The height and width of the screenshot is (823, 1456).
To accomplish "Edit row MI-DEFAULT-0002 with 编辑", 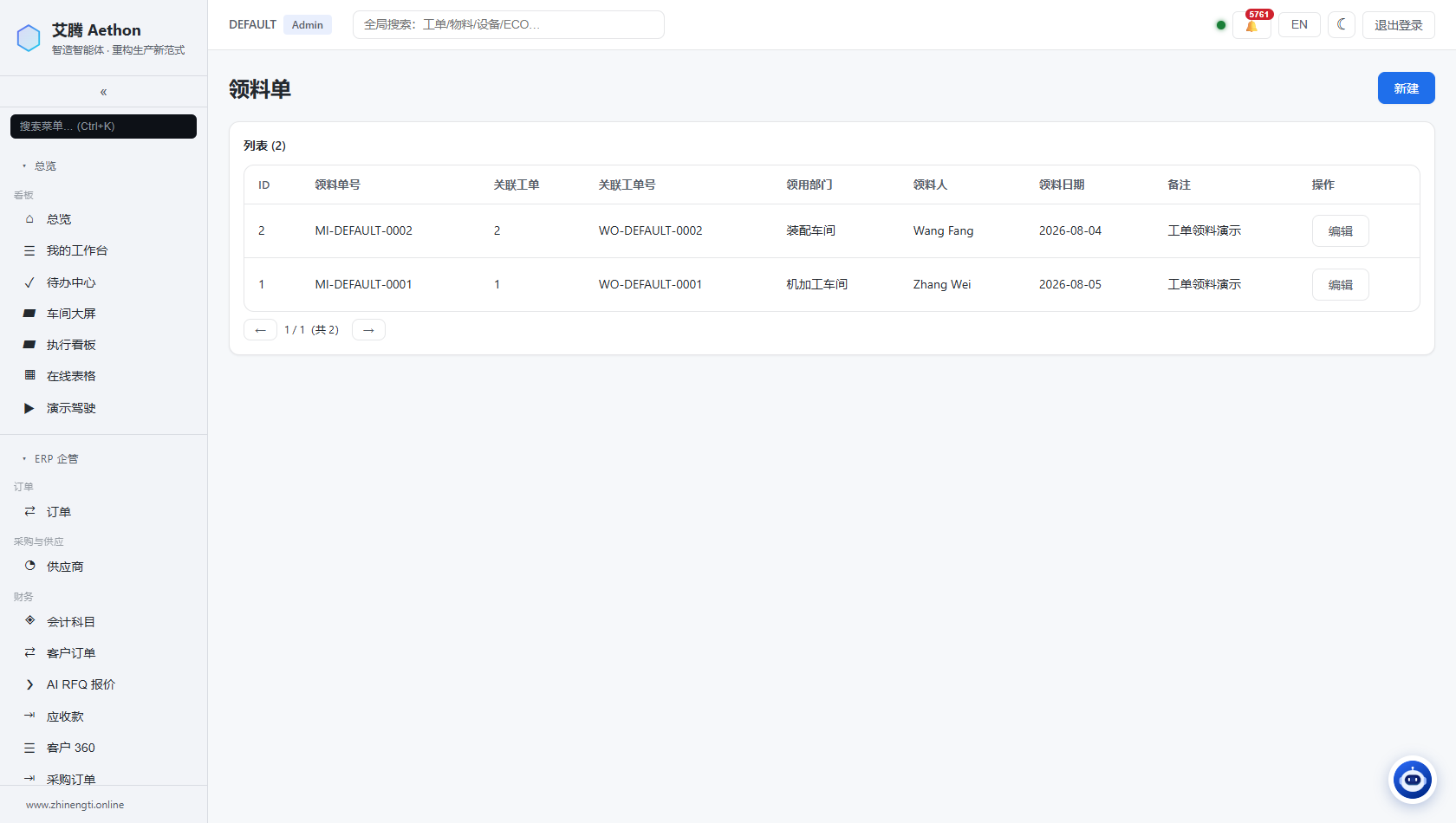I will click(x=1340, y=231).
